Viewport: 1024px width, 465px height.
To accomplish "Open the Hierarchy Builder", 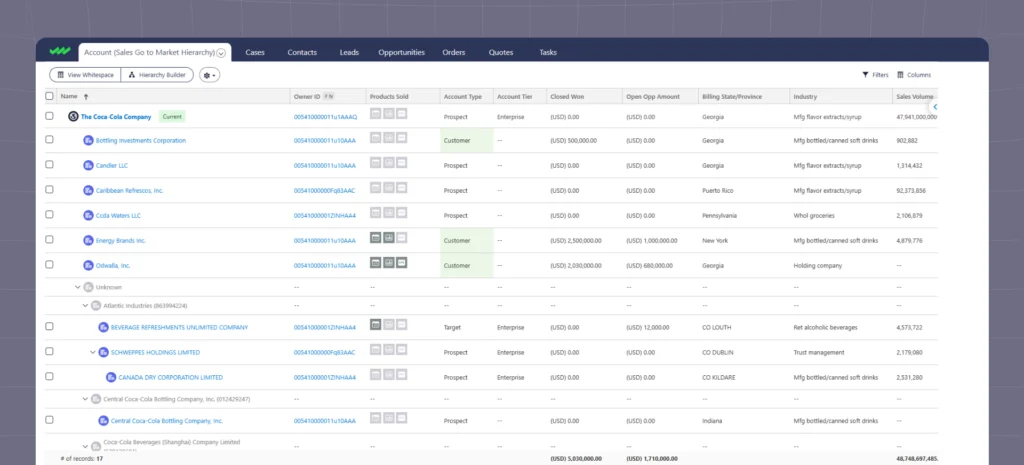I will click(157, 75).
